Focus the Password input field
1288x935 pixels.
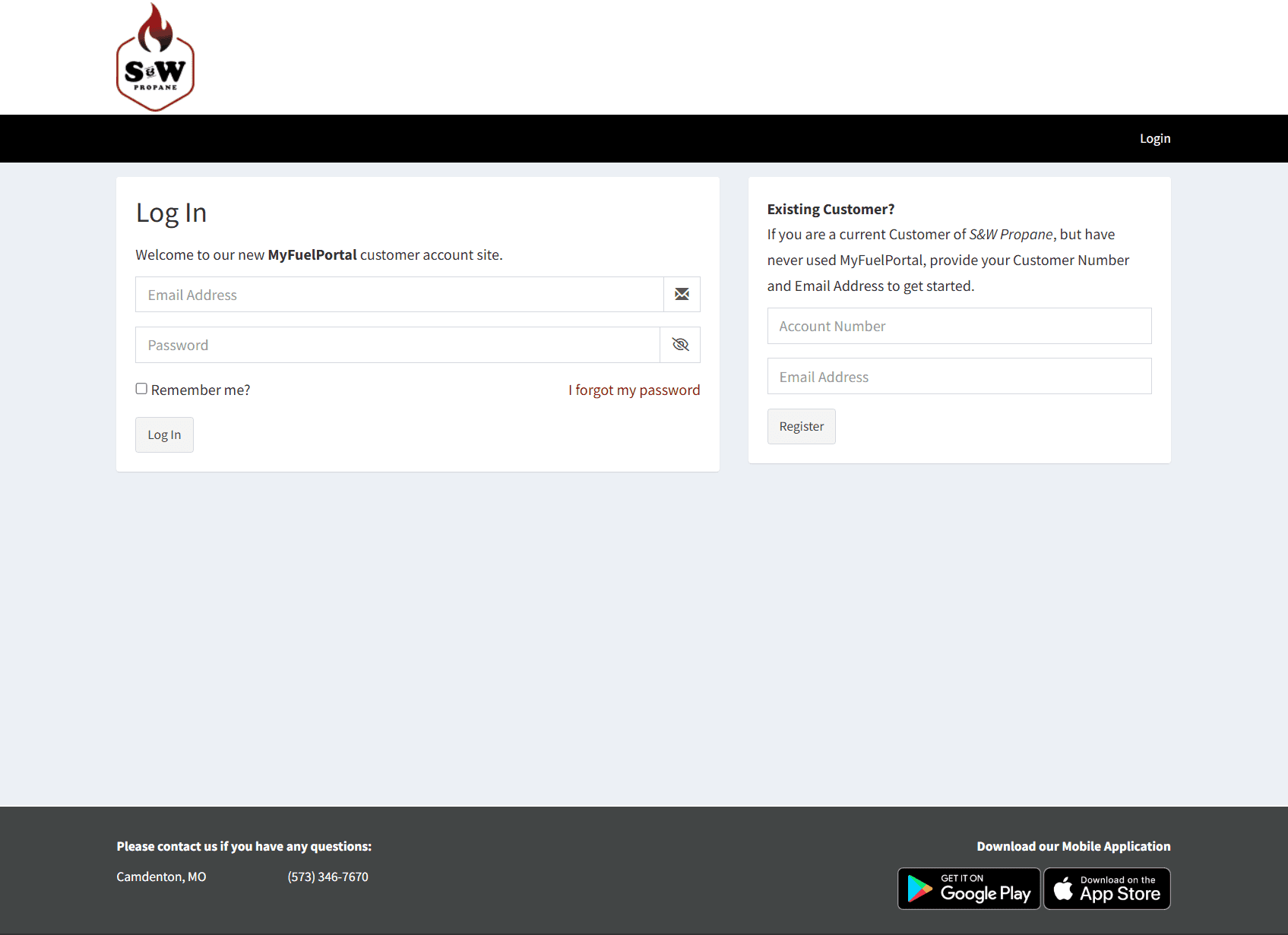397,345
